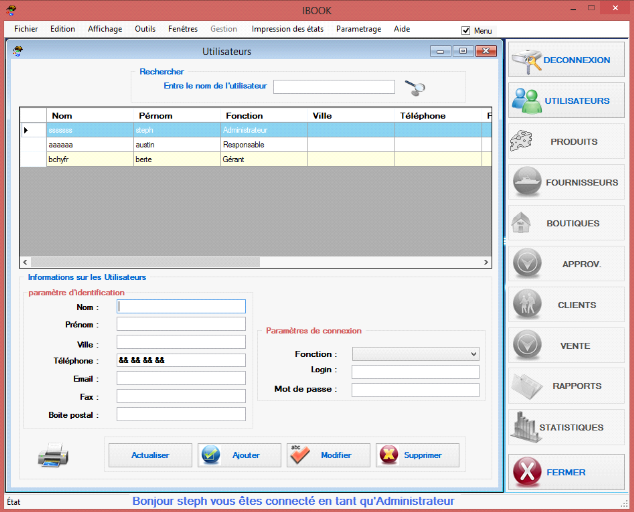Open the Rapports sidebar section

pyautogui.click(x=567, y=386)
